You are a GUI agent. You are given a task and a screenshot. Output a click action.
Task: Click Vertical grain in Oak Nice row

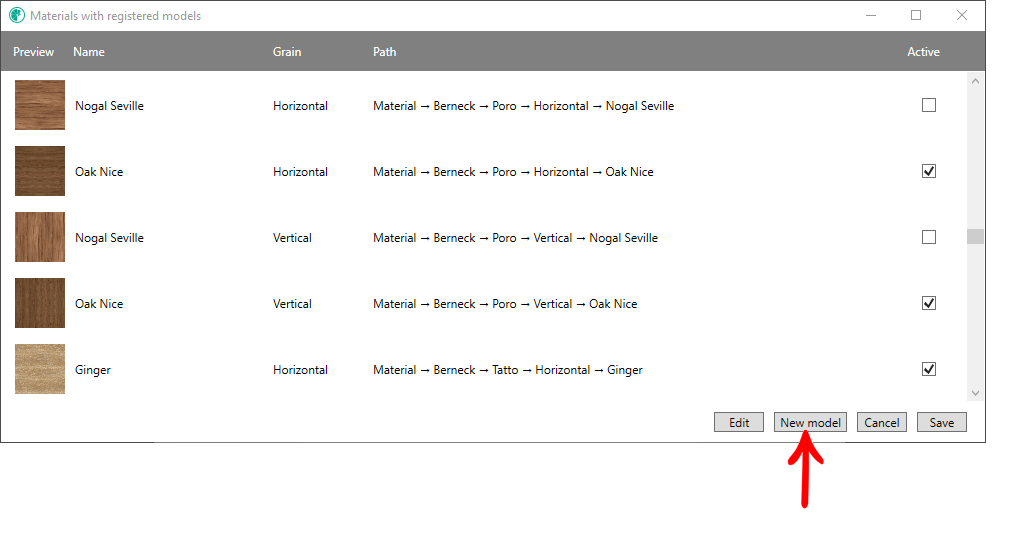click(292, 304)
